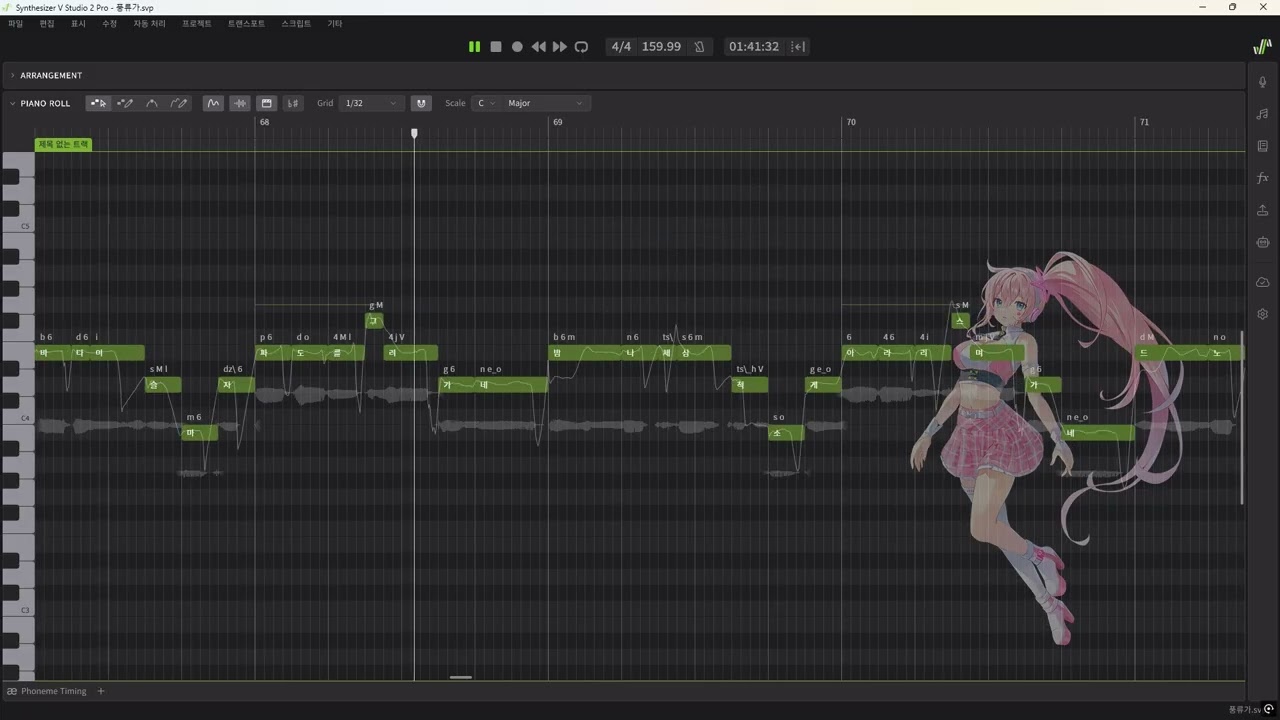Click the Synthesizer V logo icon at top right

(1262, 47)
